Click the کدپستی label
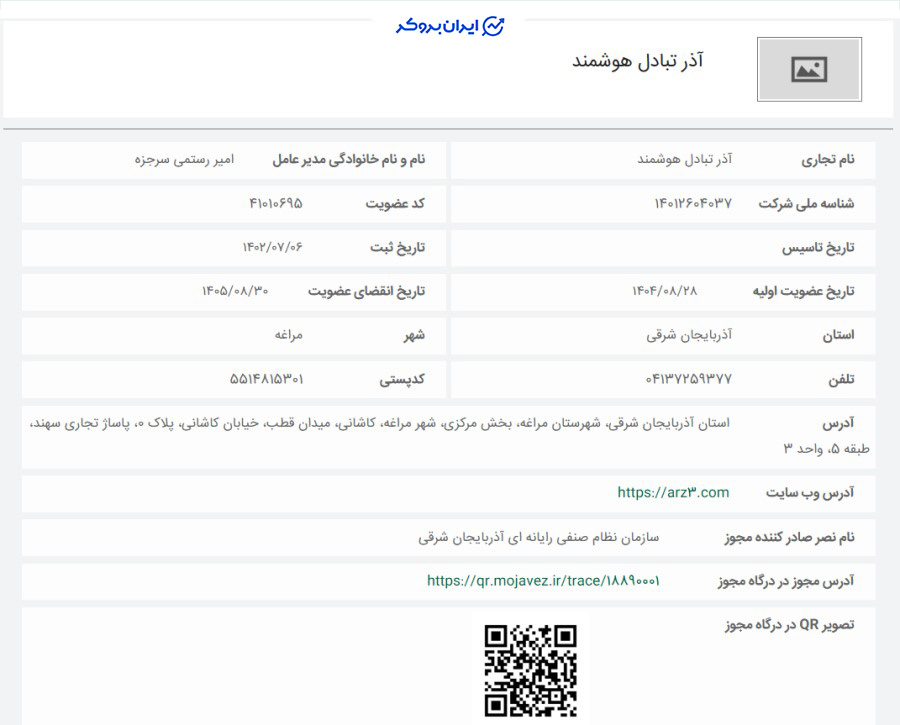The image size is (900, 725). (402, 379)
